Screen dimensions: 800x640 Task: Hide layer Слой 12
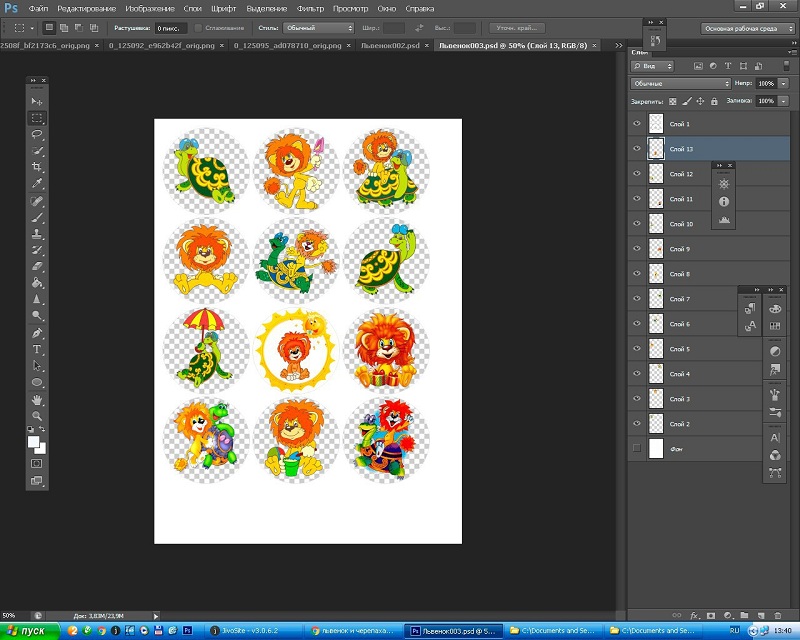tap(637, 174)
